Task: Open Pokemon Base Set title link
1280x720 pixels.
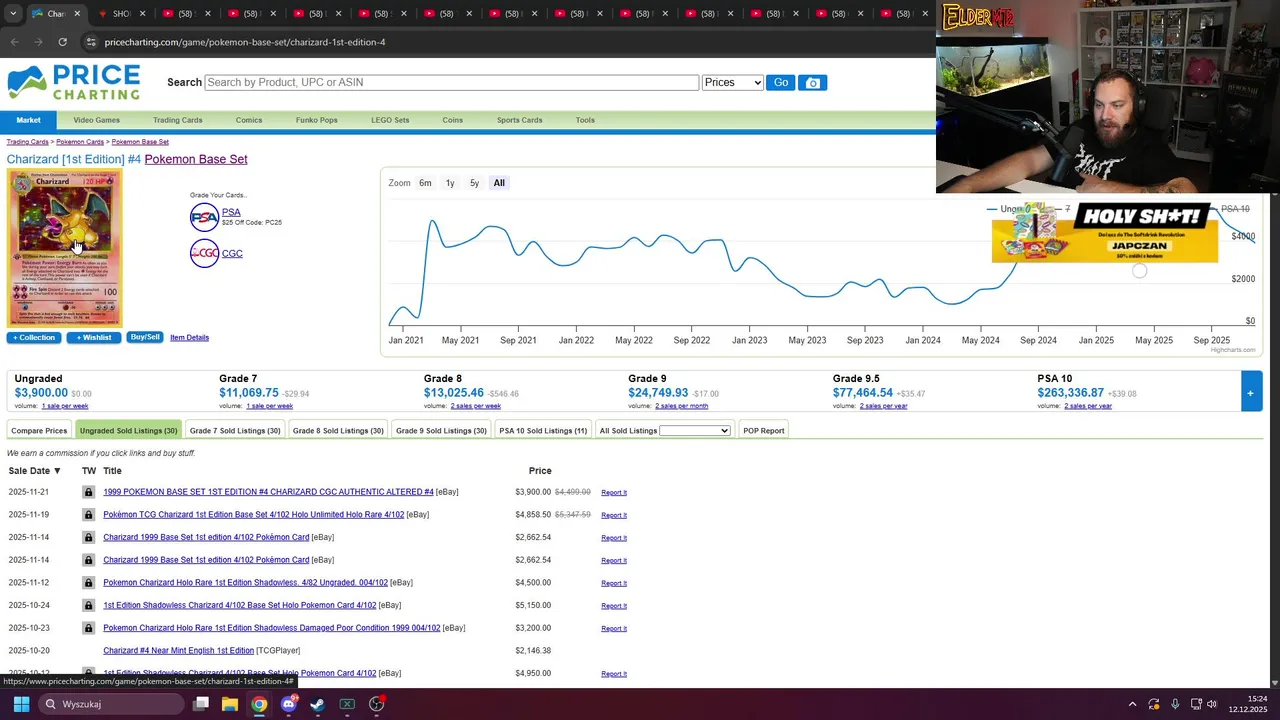Action: 196,159
